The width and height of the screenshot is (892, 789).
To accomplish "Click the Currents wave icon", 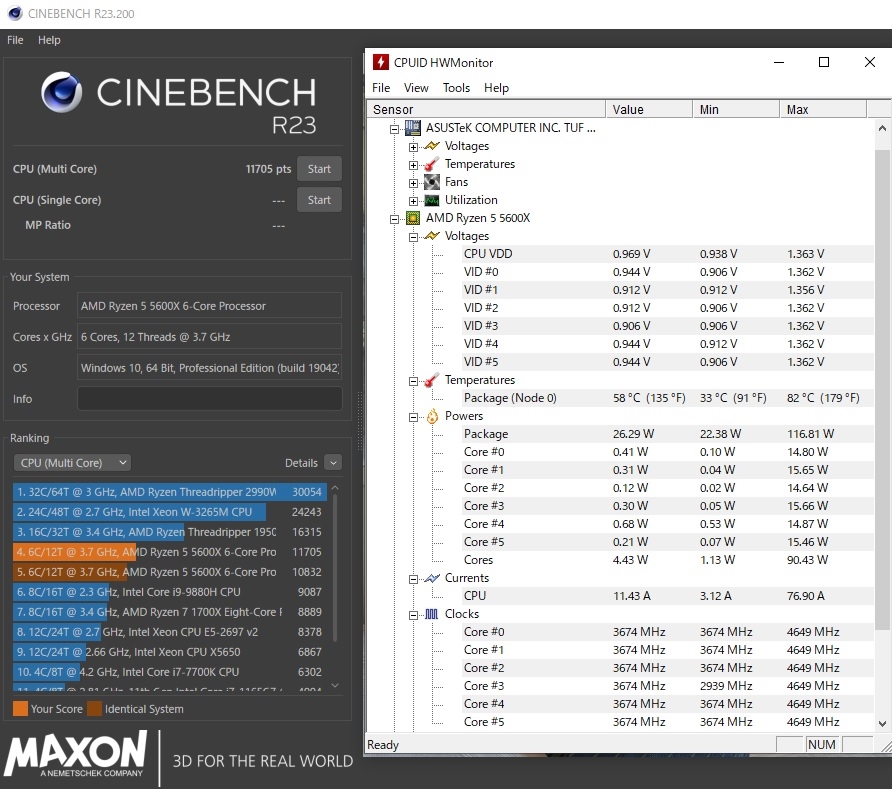I will 432,578.
